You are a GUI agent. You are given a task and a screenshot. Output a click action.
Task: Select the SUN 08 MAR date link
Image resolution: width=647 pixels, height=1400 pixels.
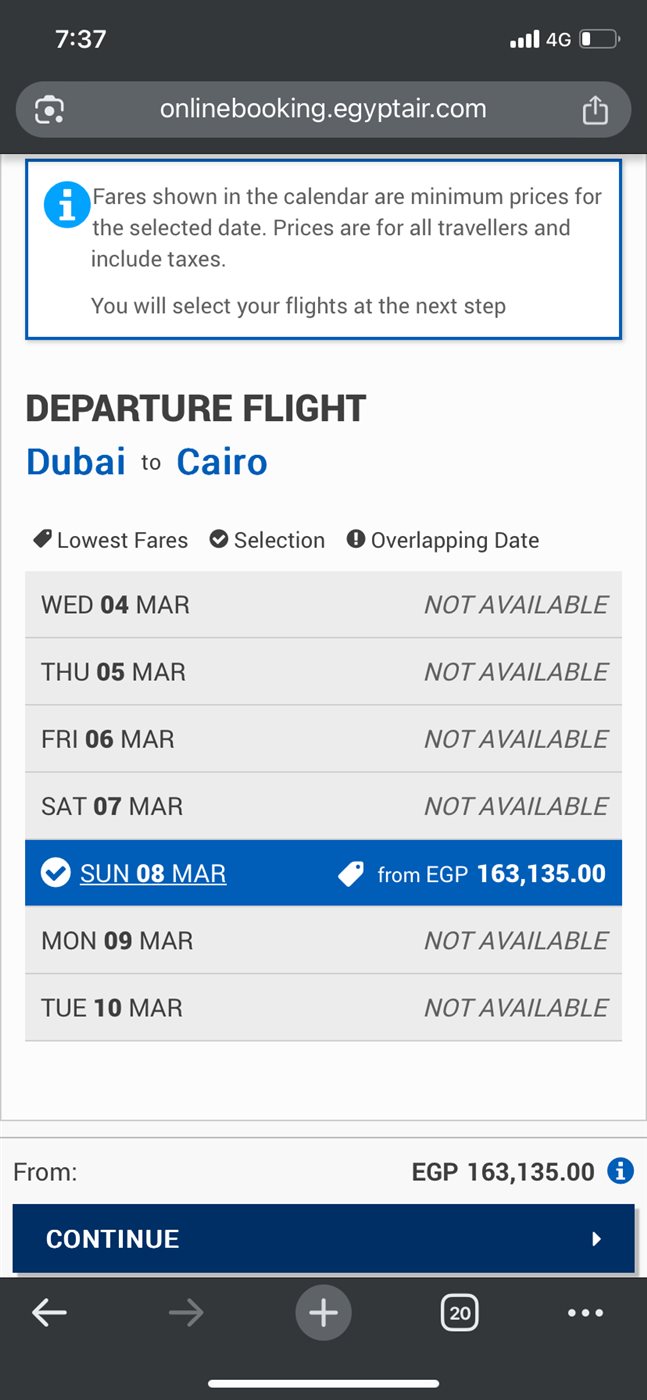click(153, 874)
